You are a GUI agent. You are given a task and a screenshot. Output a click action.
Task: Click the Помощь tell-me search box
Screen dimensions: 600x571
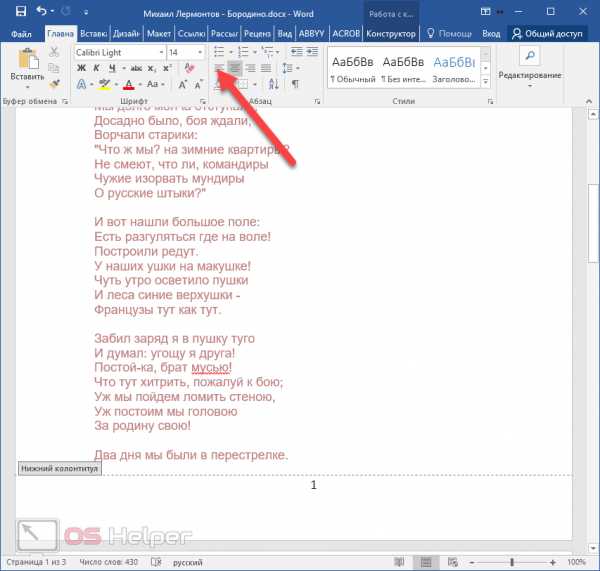(x=449, y=34)
